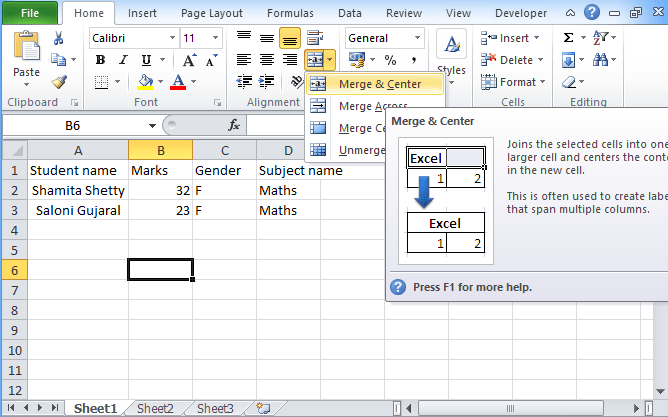Select the Select All corner button

(15, 150)
